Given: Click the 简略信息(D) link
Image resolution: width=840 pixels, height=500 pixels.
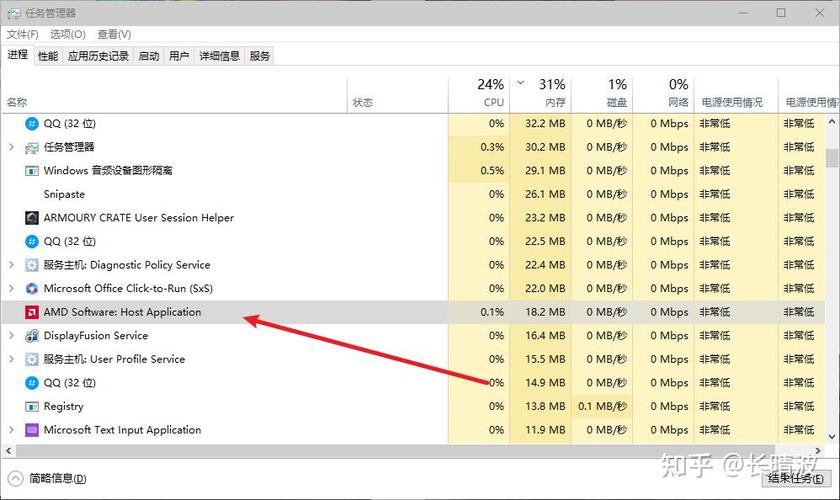Looking at the screenshot, I should (x=57, y=479).
